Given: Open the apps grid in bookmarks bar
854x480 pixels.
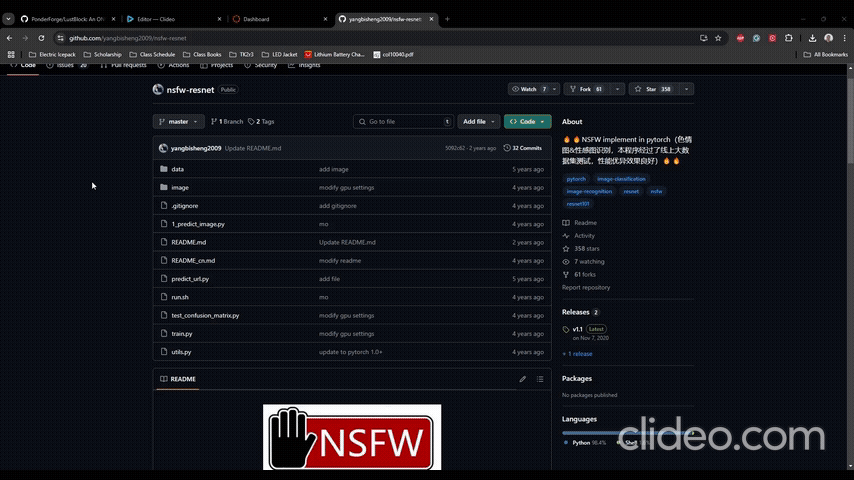Looking at the screenshot, I should click(x=11, y=54).
